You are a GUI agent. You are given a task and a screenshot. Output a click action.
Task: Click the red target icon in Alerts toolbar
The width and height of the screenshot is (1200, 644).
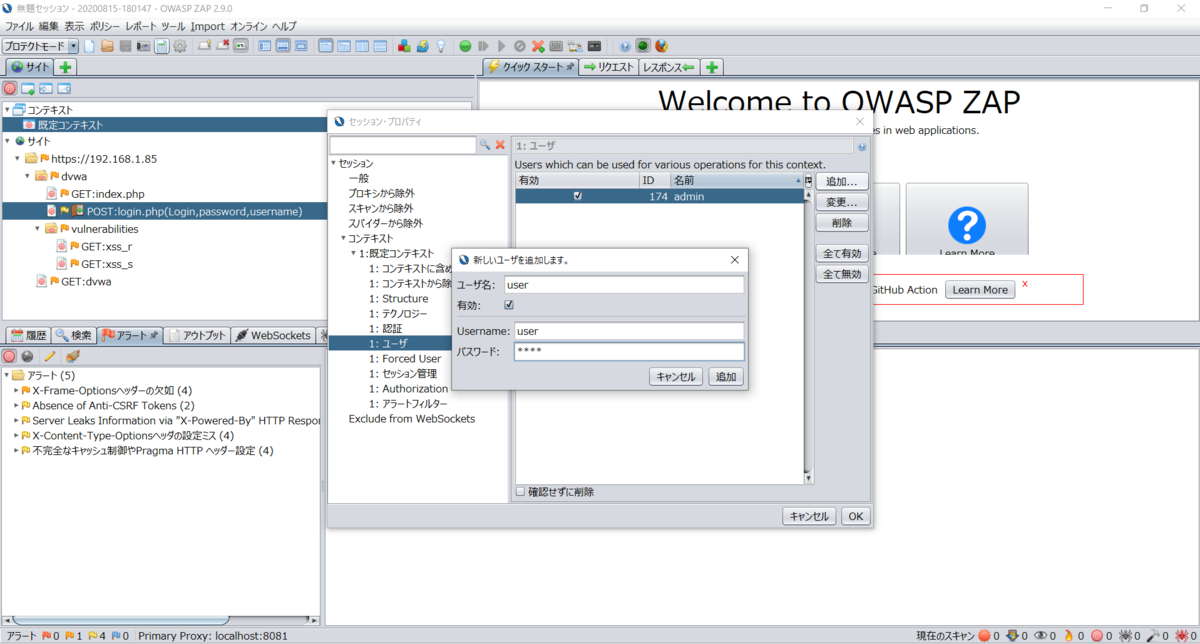[x=9, y=356]
